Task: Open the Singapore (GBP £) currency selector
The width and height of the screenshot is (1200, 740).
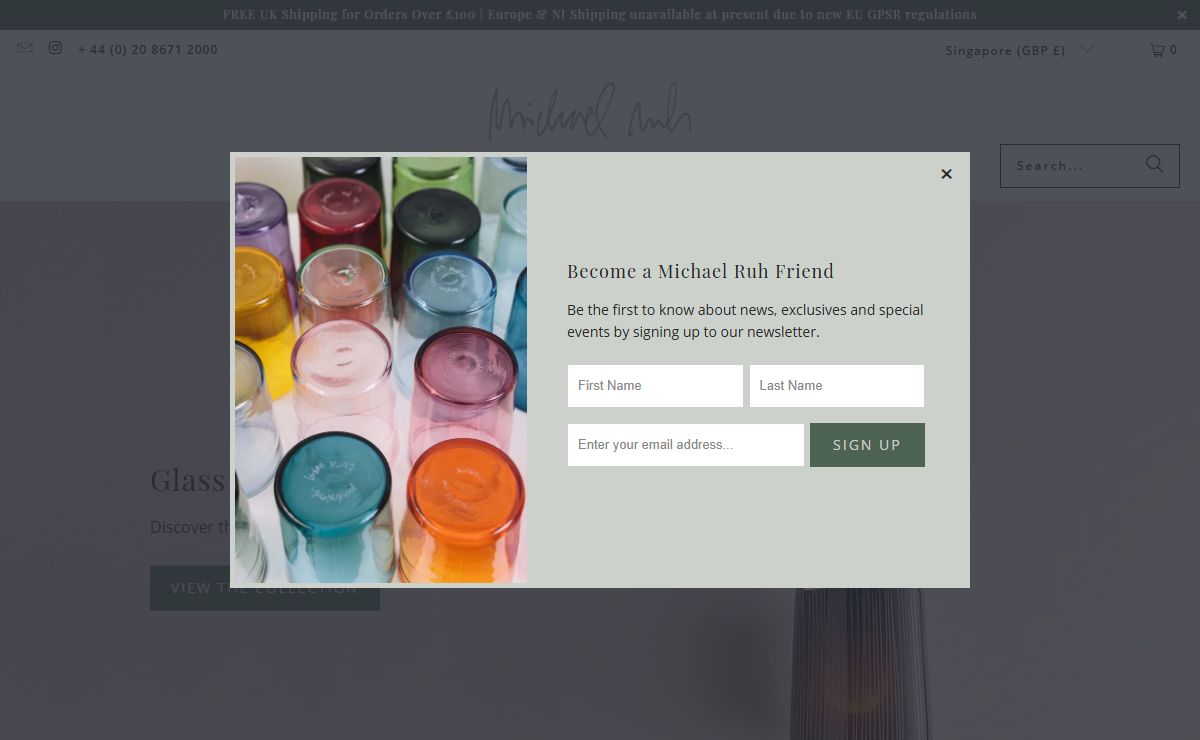Action: tap(1005, 50)
